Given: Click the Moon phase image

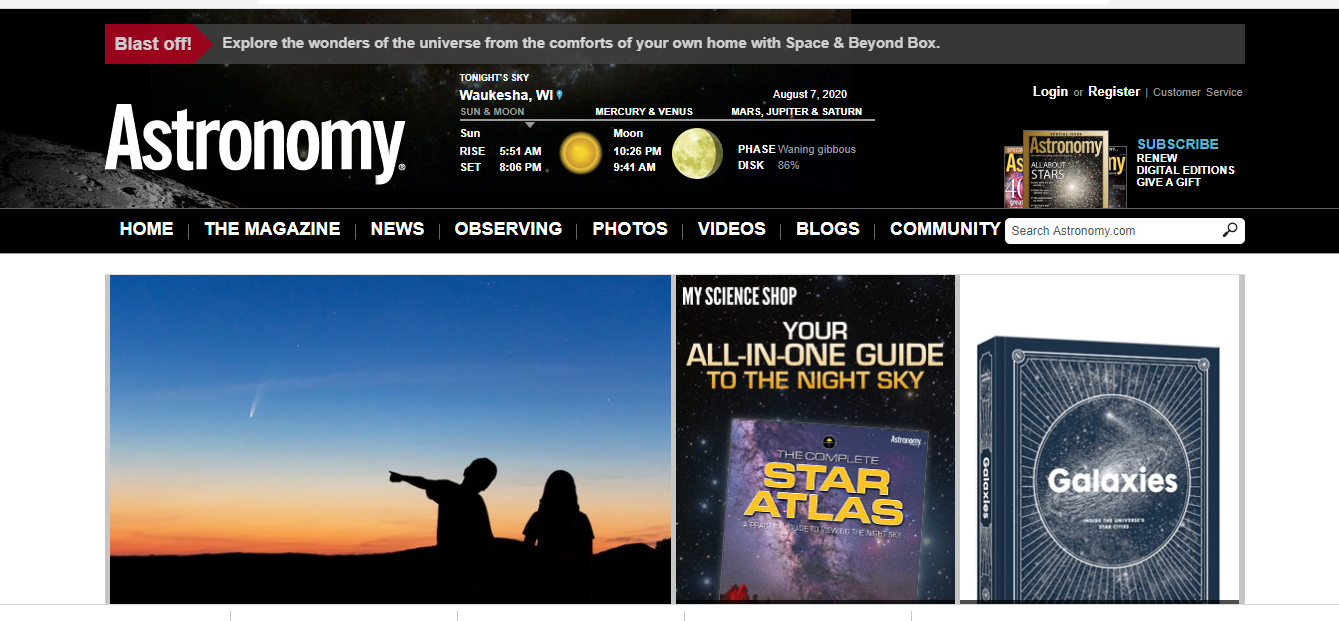Looking at the screenshot, I should [x=697, y=154].
